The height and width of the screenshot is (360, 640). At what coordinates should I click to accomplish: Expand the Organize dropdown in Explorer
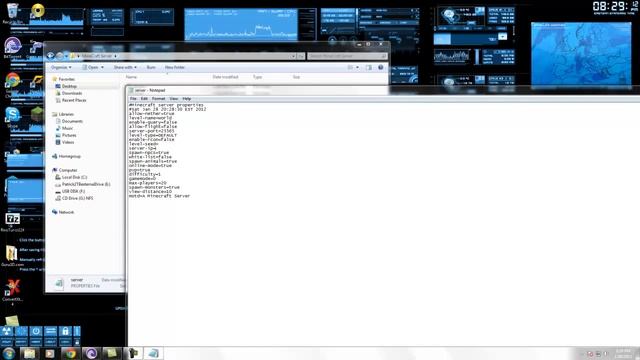coord(61,67)
